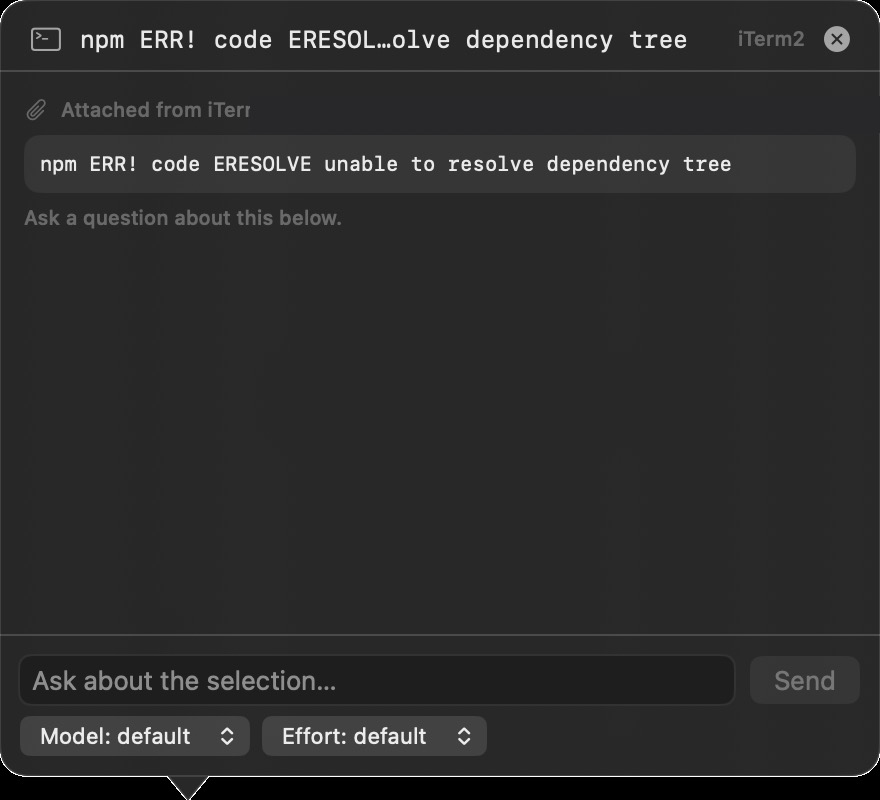Click the paperclip attachment icon
Viewport: 880px width, 800px height.
[x=36, y=110]
